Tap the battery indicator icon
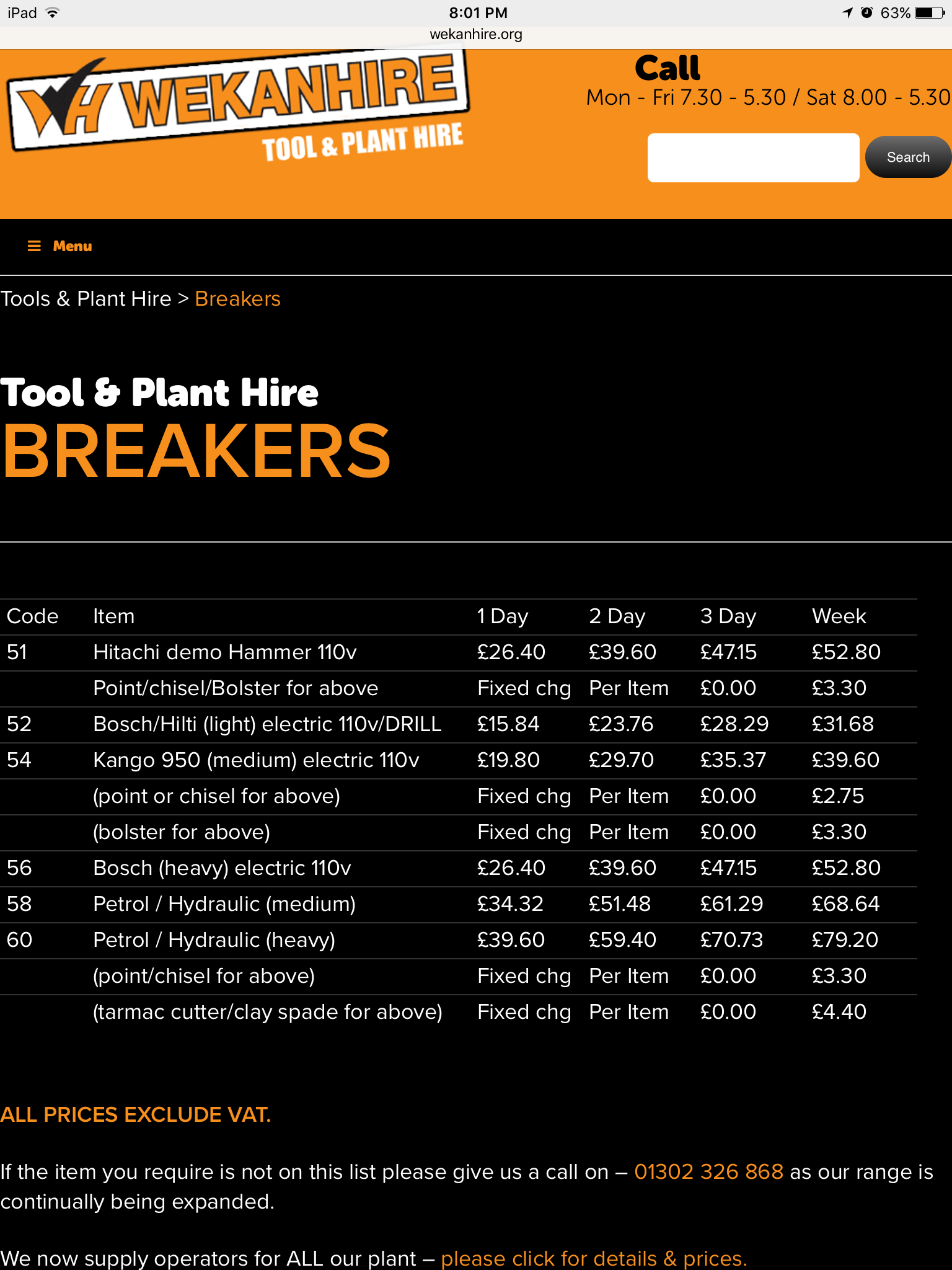This screenshot has width=952, height=1270. 929,12
